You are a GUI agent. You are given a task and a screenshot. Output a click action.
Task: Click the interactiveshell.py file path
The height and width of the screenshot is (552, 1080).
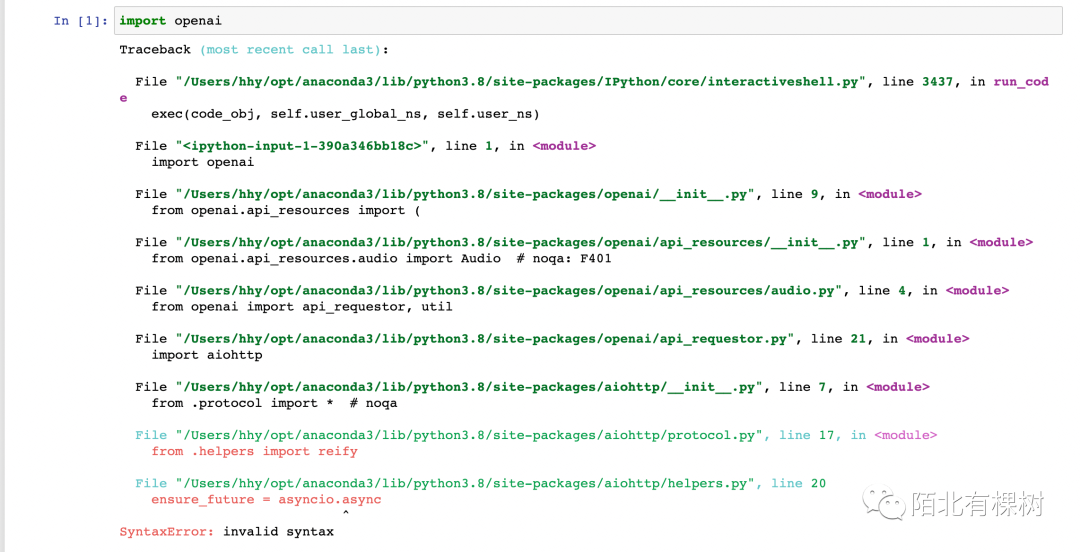[x=520, y=82]
